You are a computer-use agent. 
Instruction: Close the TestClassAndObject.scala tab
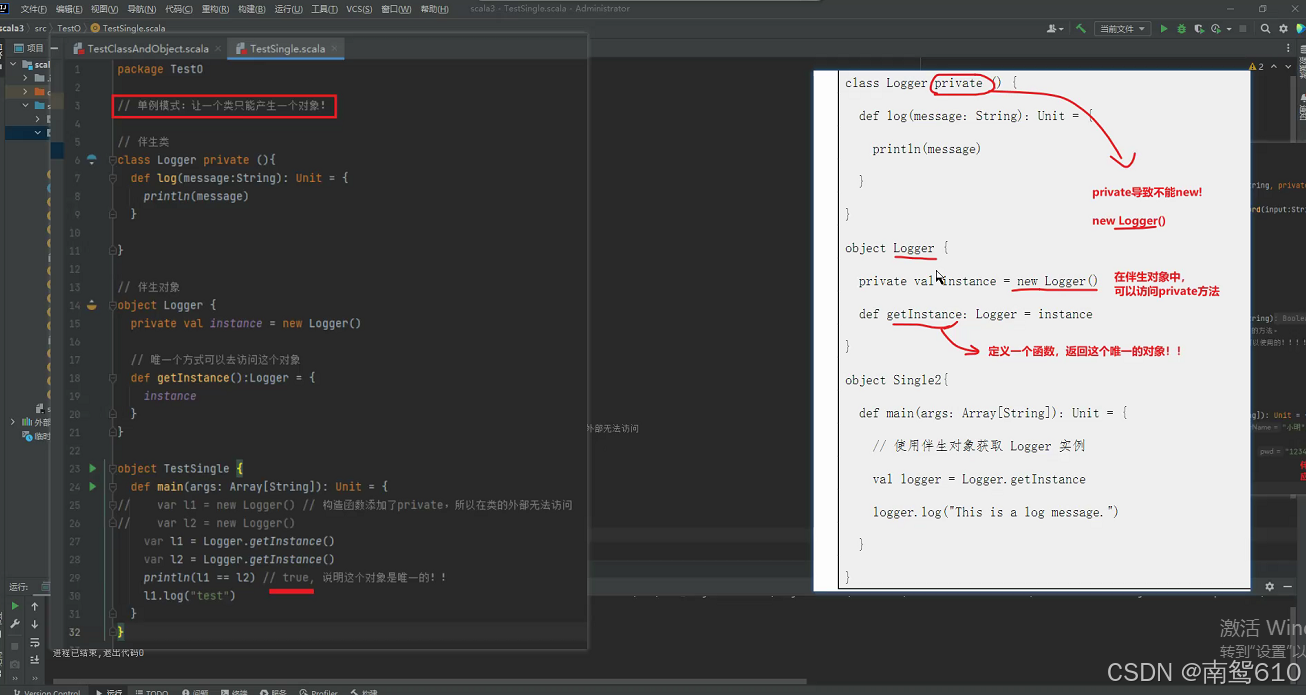(219, 48)
